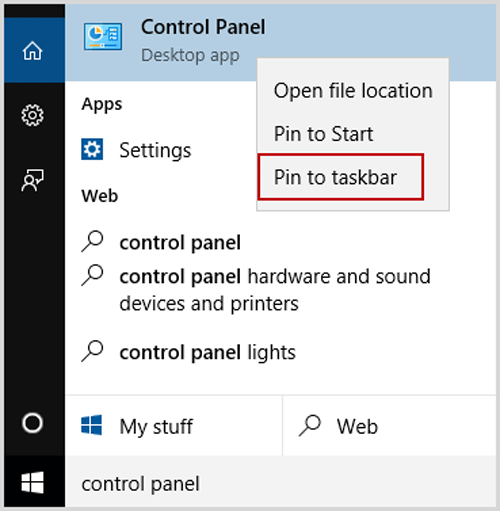This screenshot has height=511, width=500.
Task: Click the Cortana circle icon
Action: (32, 423)
